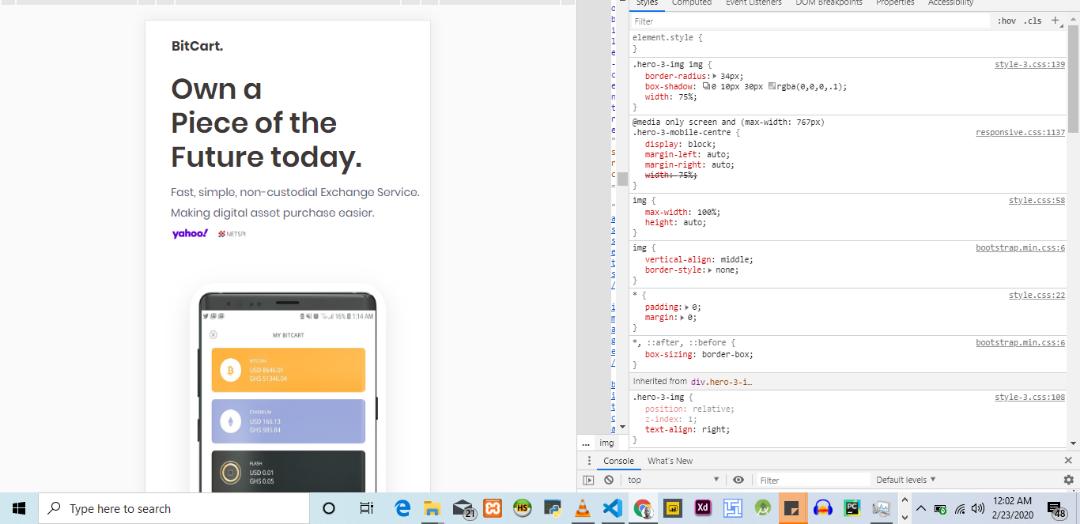1080x524 pixels.
Task: Clear the console with the ban icon
Action: pyautogui.click(x=608, y=480)
